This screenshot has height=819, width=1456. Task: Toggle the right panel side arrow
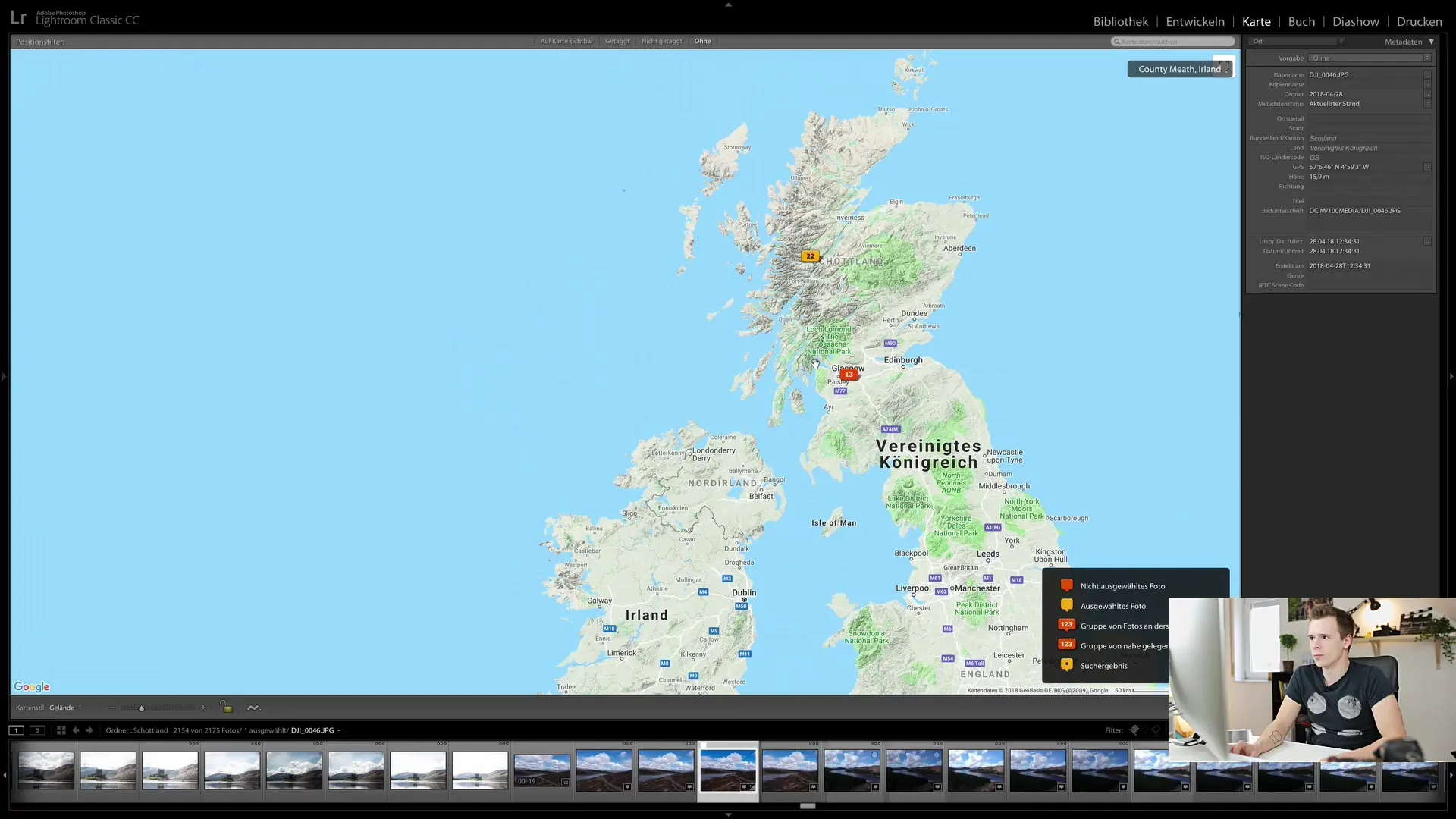pos(1451,376)
